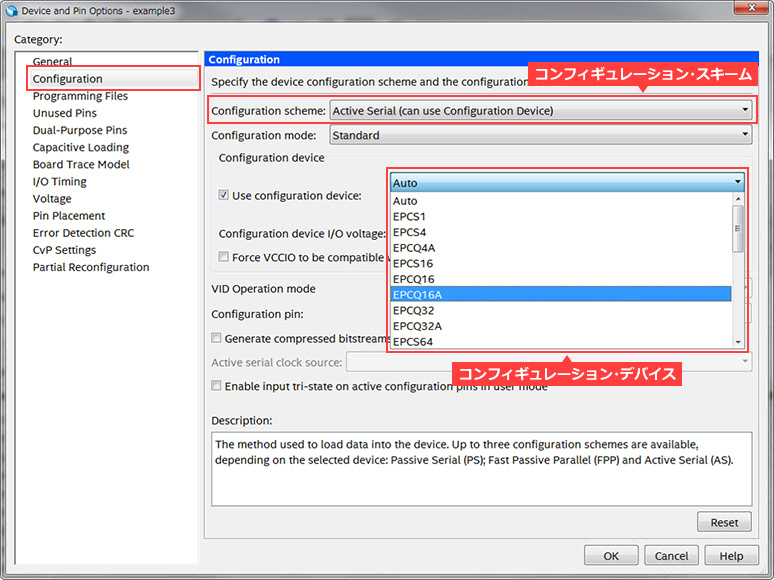
Task: Toggle Force VCCIO to be compatible checkbox
Action: pyautogui.click(x=224, y=257)
